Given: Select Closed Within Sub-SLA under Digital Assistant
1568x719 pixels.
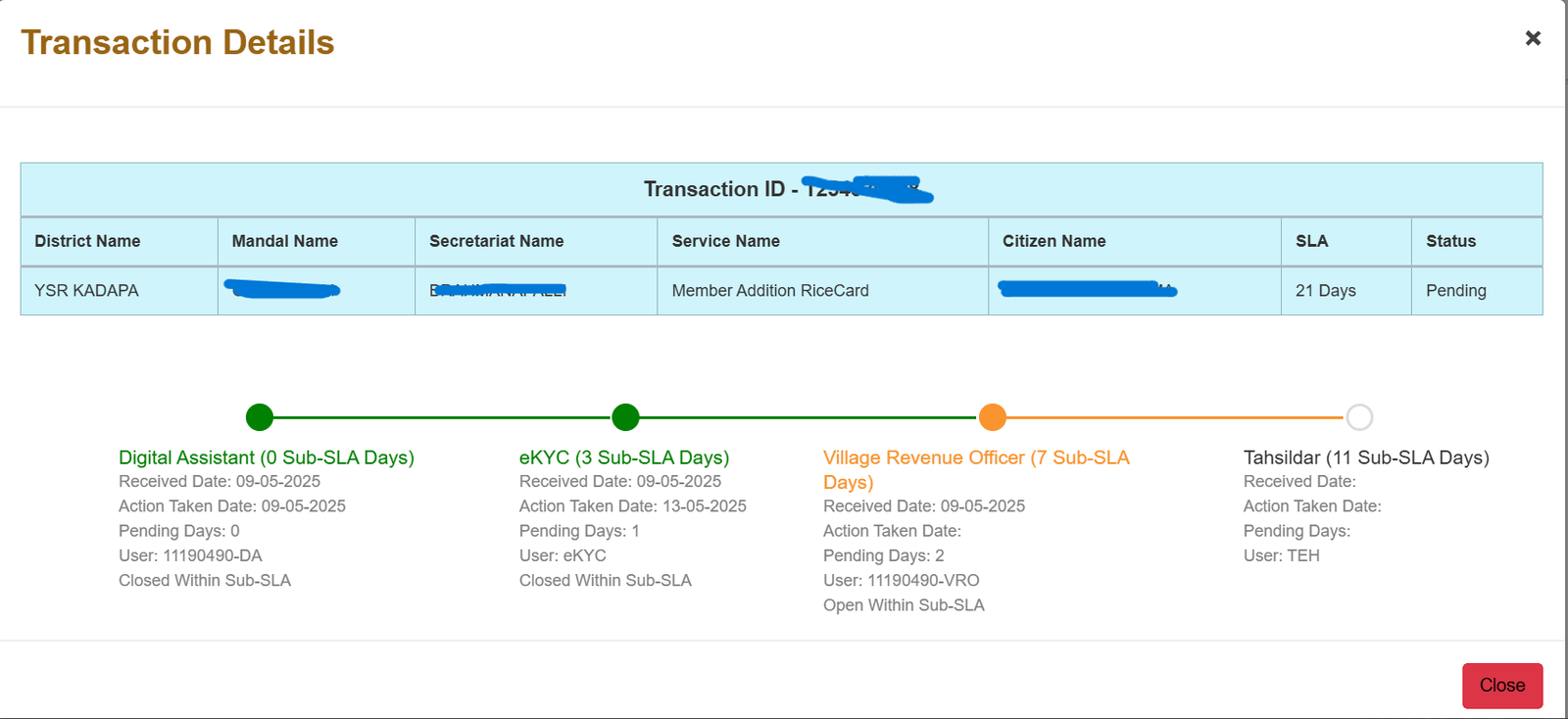Looking at the screenshot, I should pos(205,581).
